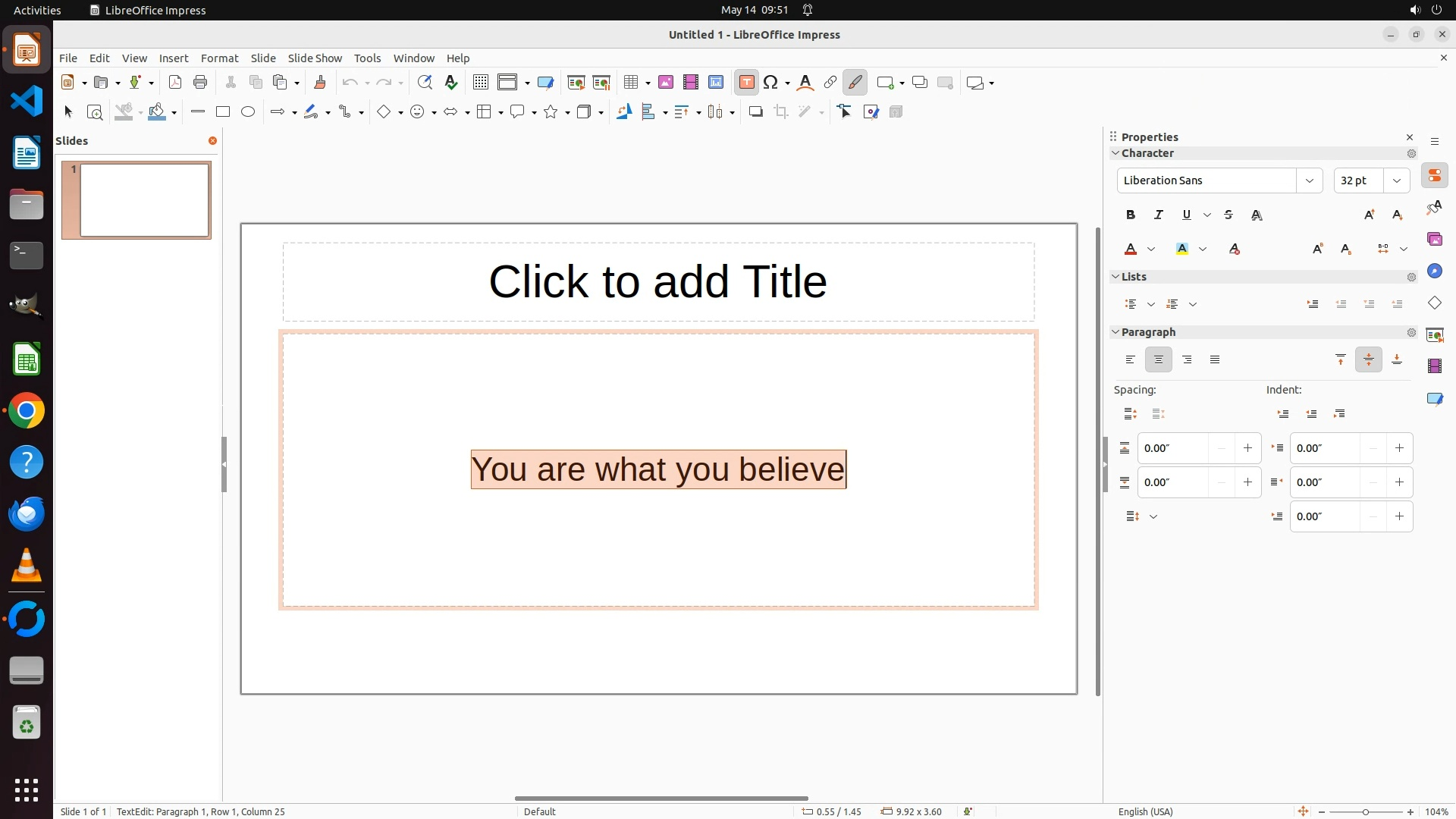Viewport: 1456px width, 819px height.
Task: Click the Insert Image toolbar icon
Action: point(665,83)
